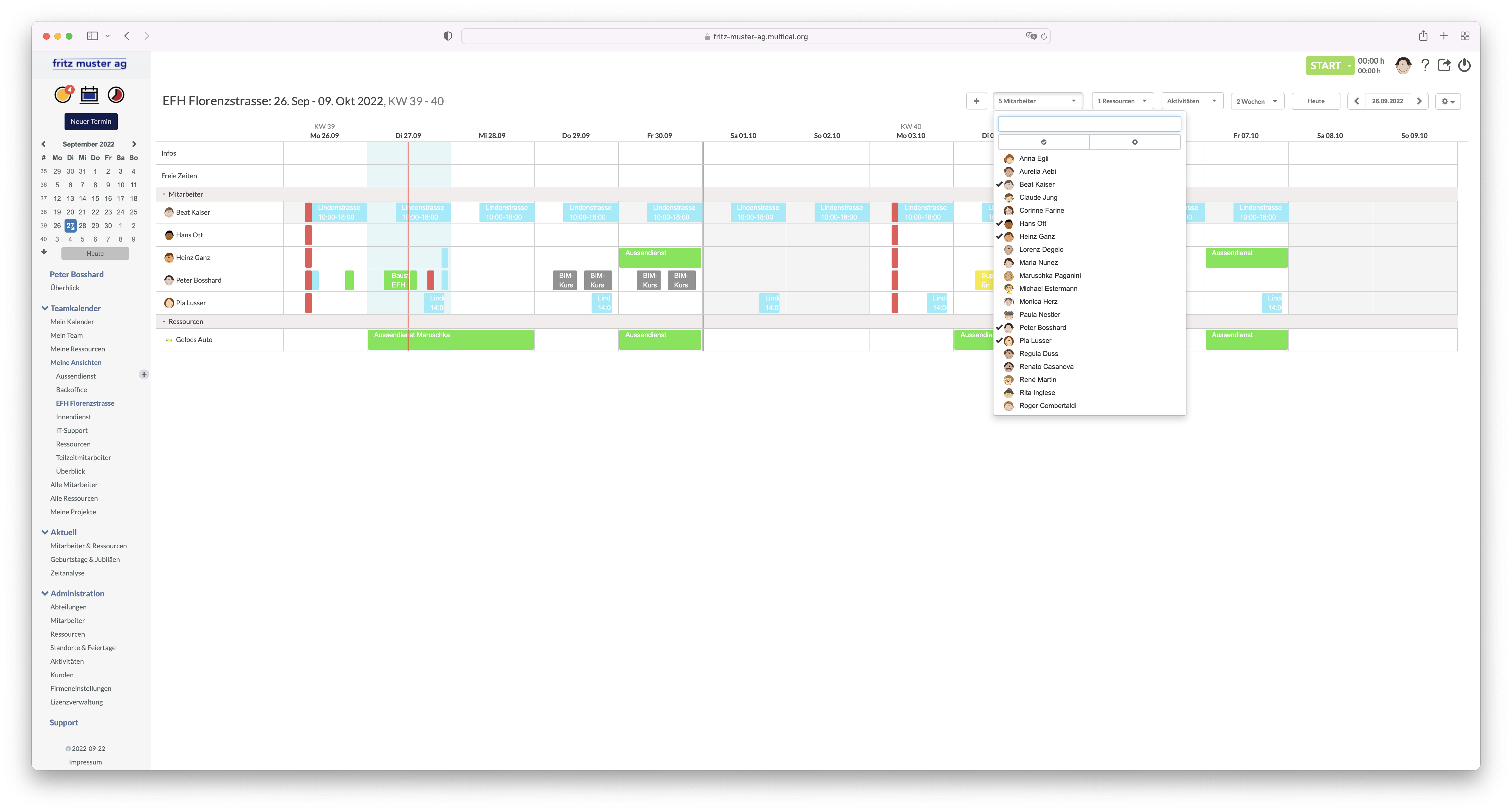This screenshot has height=812, width=1512.
Task: Click Heute button in the toolbar
Action: pos(1315,101)
